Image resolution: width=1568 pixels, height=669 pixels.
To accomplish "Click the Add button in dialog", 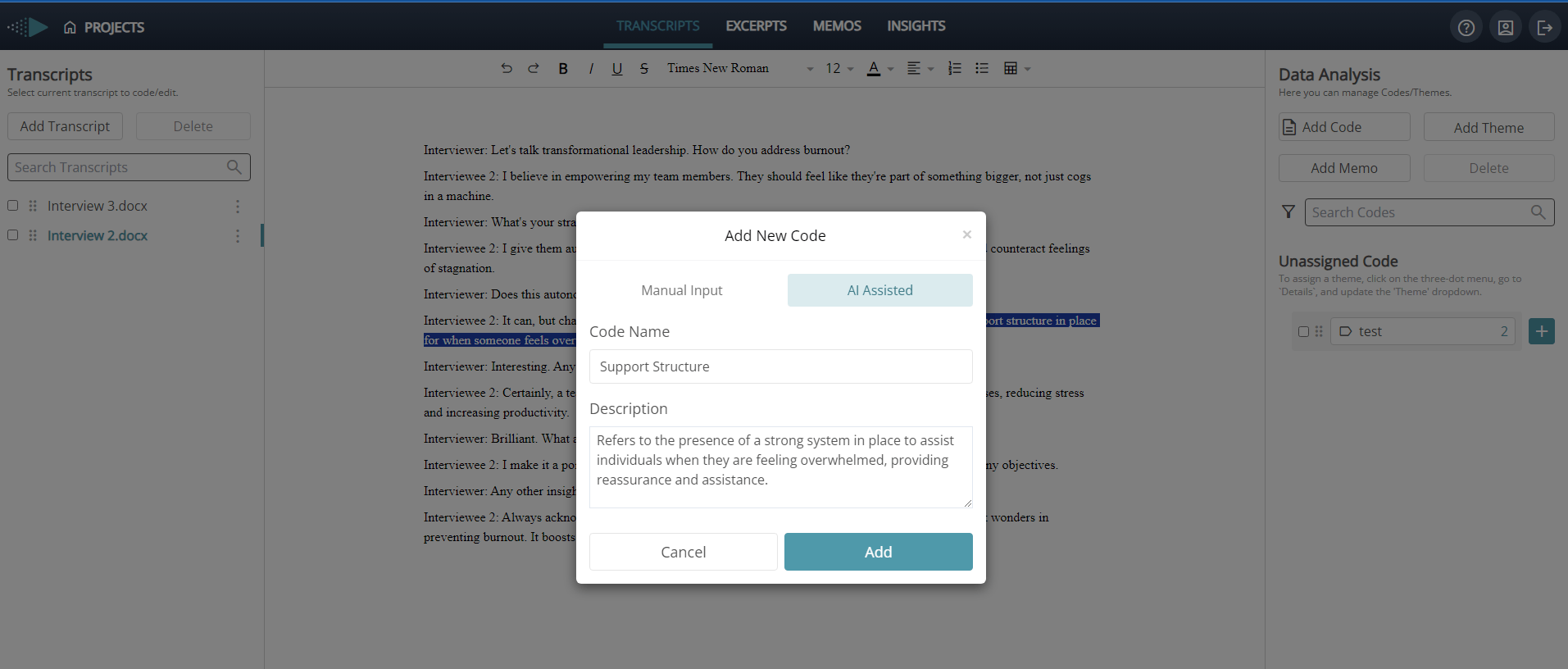I will coord(878,552).
